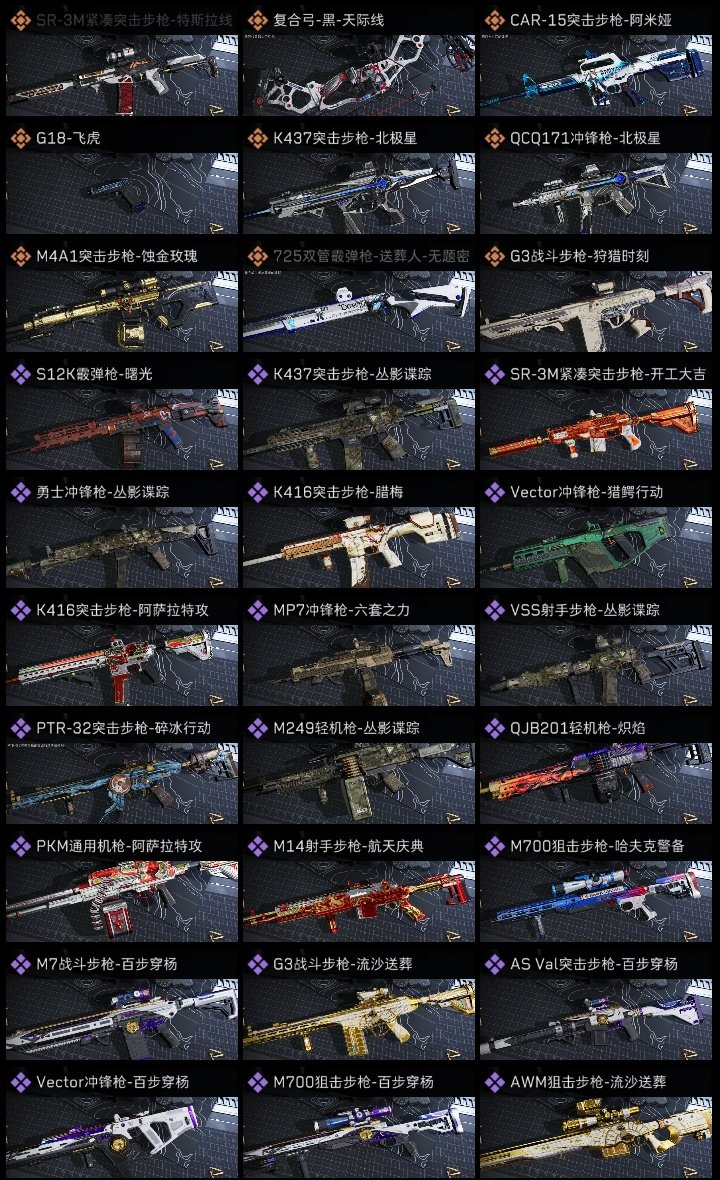The image size is (720, 1180).
Task: Click the purple rarity icon beside AWM狙击步枪-流沙送葬
Action: click(494, 1082)
